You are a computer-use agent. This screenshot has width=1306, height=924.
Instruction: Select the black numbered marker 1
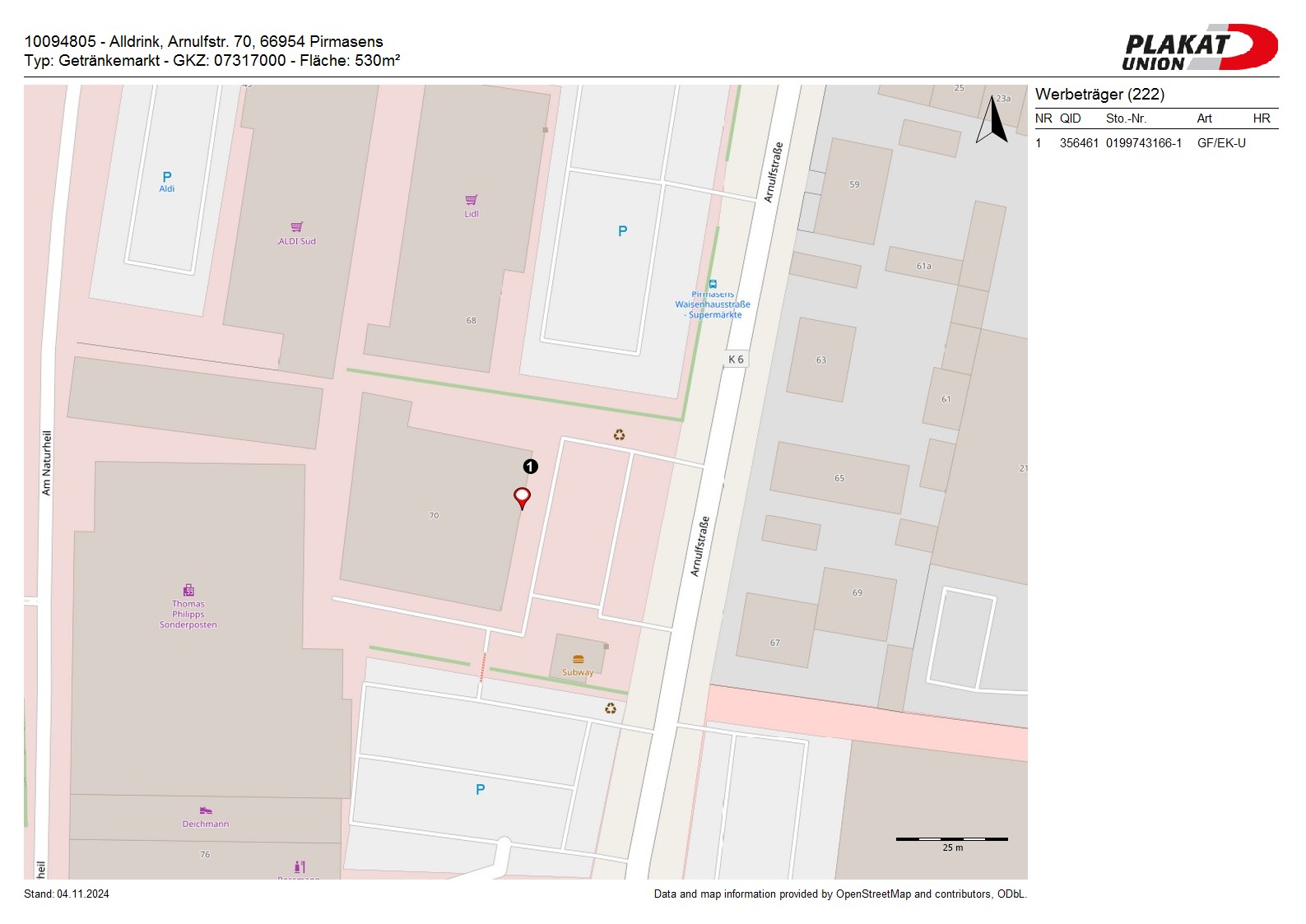click(531, 467)
